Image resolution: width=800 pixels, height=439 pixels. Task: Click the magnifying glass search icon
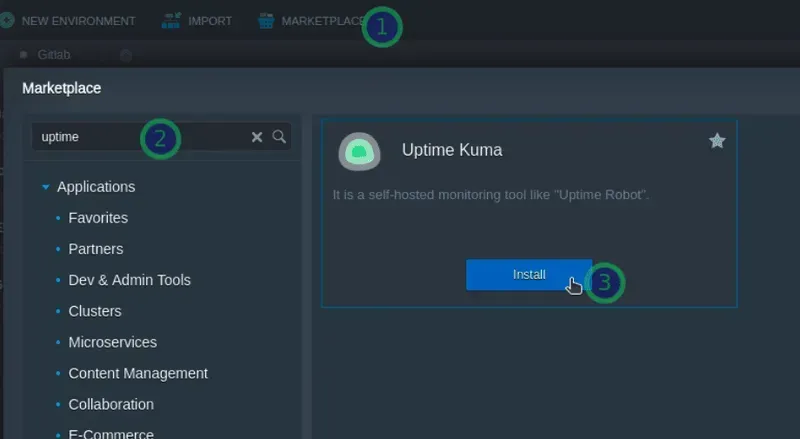pos(280,137)
